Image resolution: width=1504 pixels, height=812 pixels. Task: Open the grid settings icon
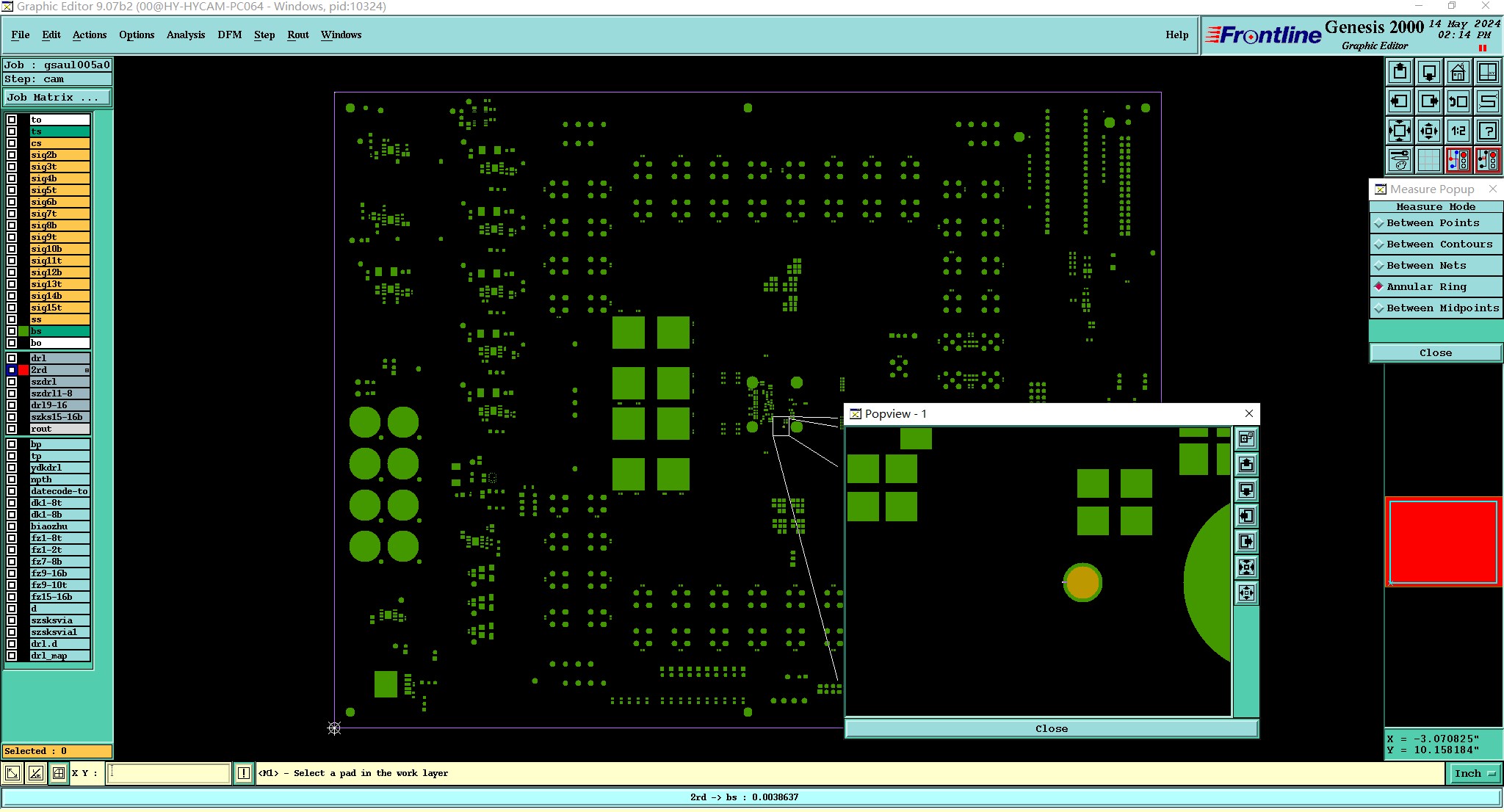tap(1428, 160)
